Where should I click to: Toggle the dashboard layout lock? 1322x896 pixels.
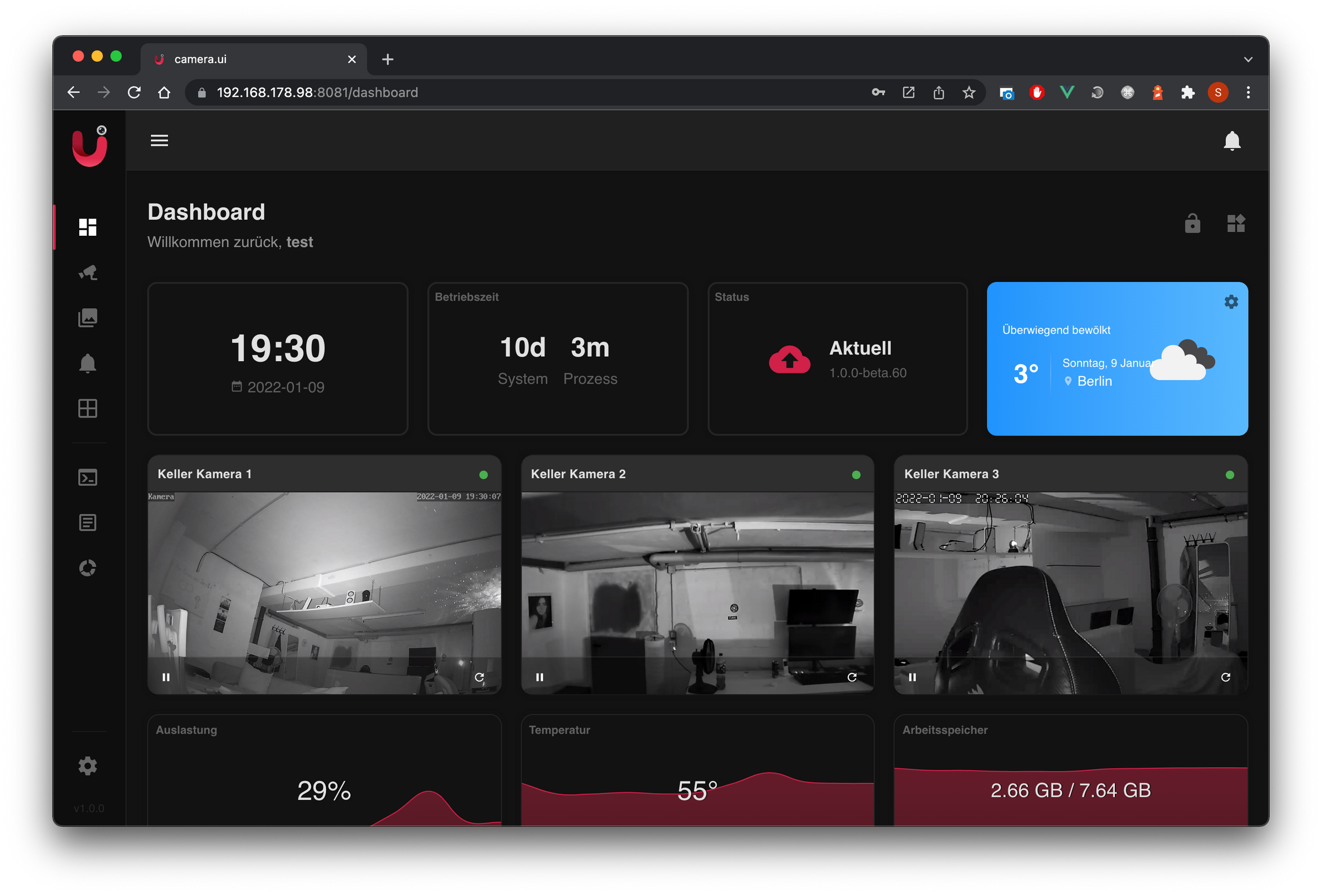pyautogui.click(x=1193, y=224)
